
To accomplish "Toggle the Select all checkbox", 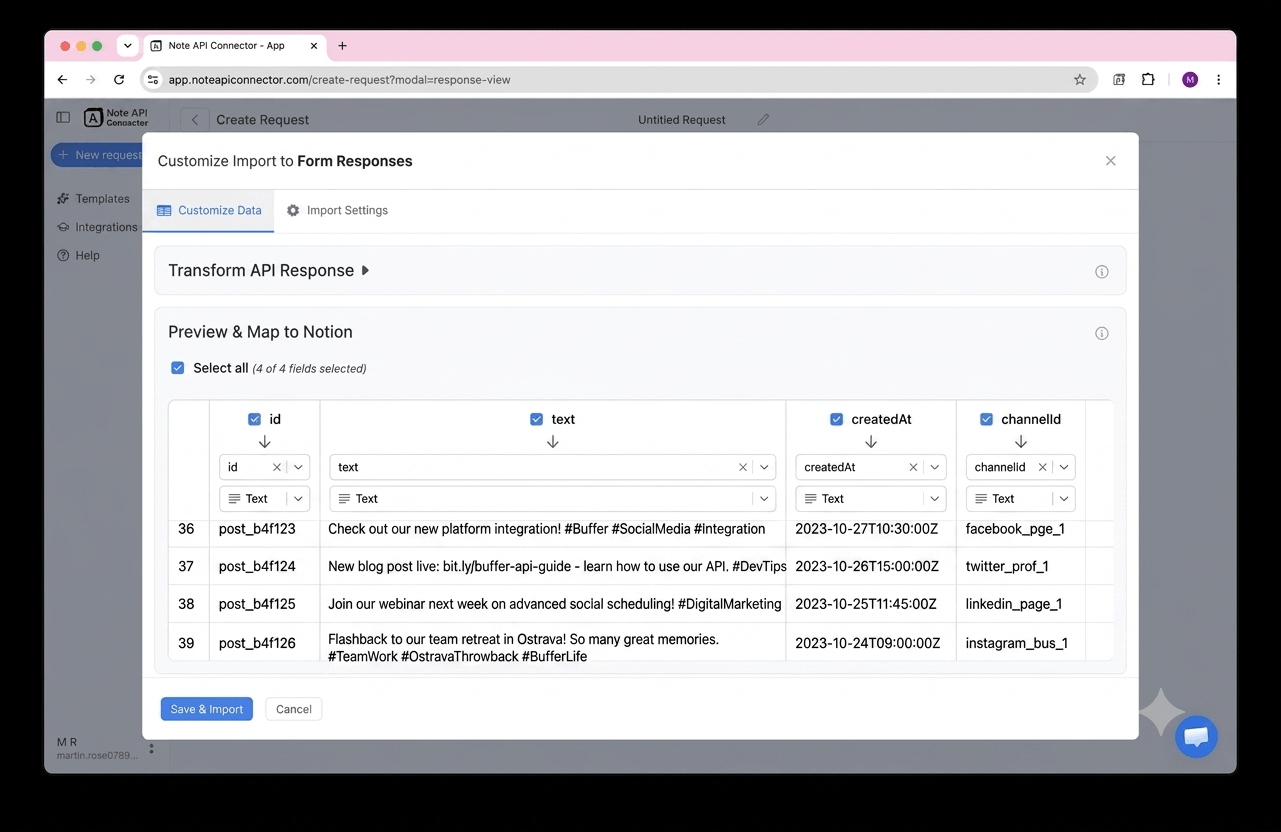I will pyautogui.click(x=178, y=368).
